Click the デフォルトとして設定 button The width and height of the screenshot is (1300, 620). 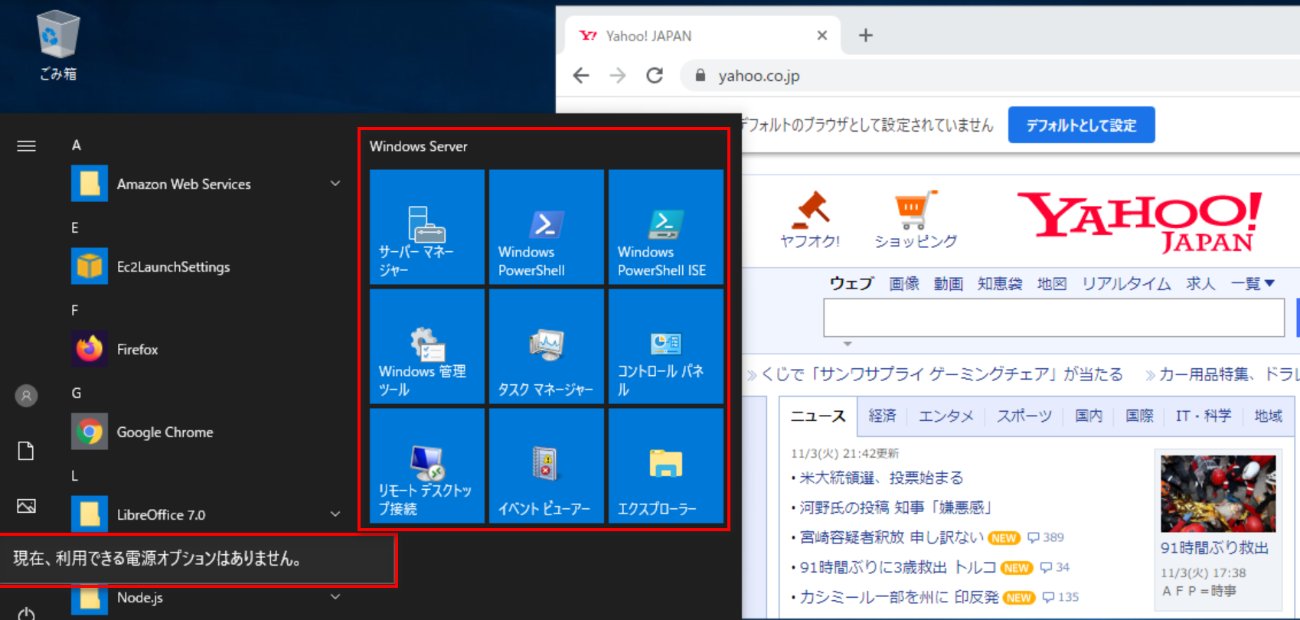click(x=1081, y=125)
